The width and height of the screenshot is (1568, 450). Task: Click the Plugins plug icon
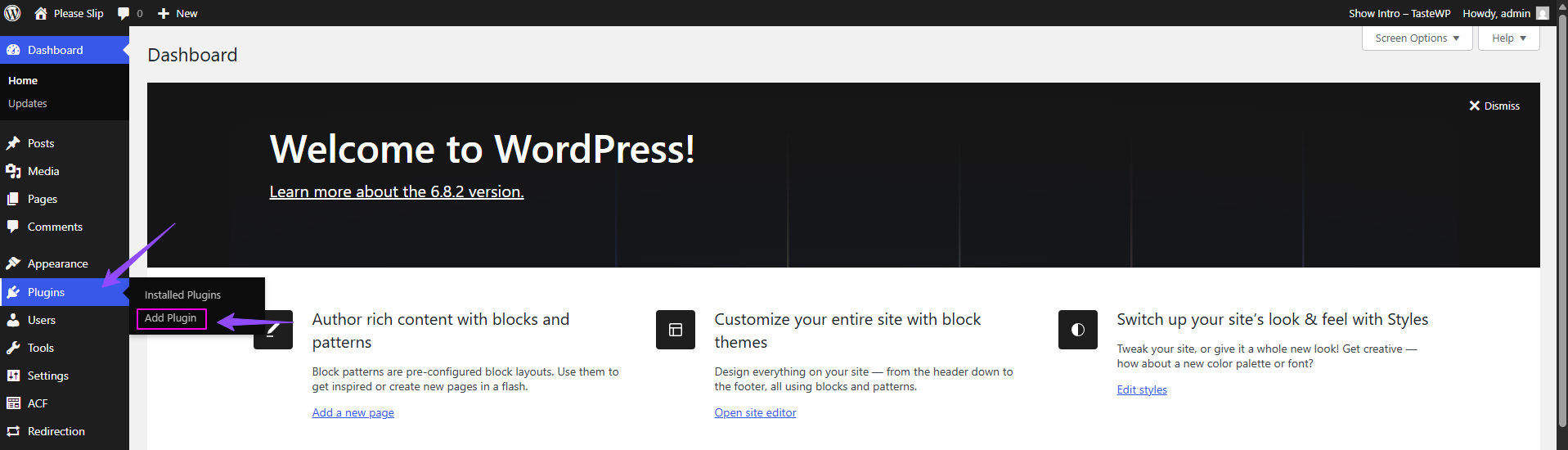(x=13, y=292)
